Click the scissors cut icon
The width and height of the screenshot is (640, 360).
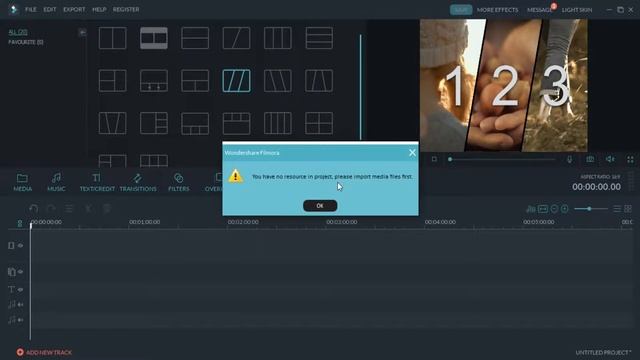[x=88, y=209]
